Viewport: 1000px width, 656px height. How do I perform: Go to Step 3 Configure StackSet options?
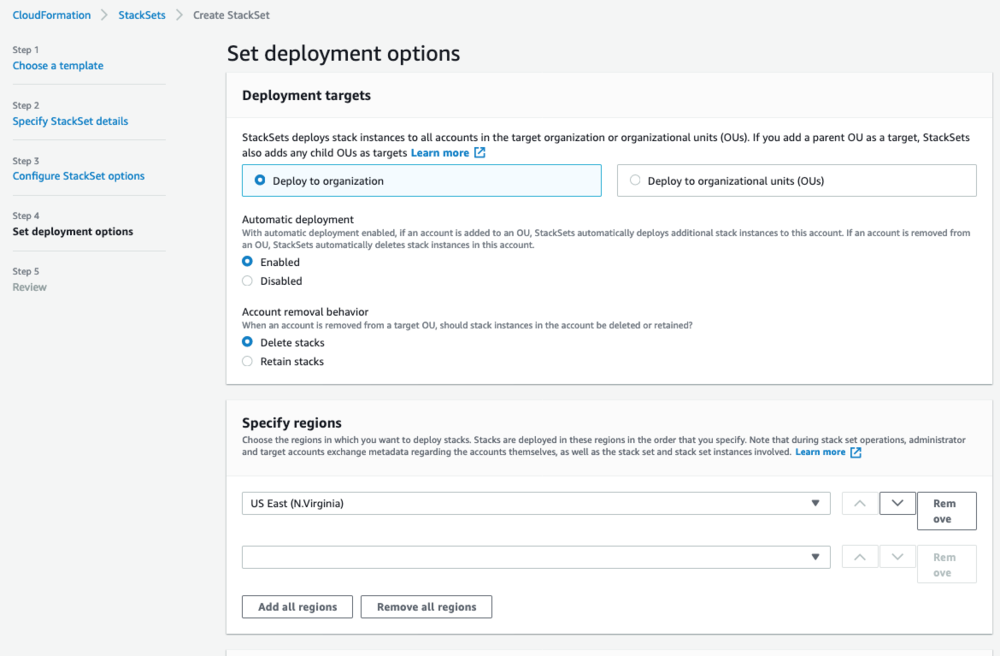pos(78,174)
